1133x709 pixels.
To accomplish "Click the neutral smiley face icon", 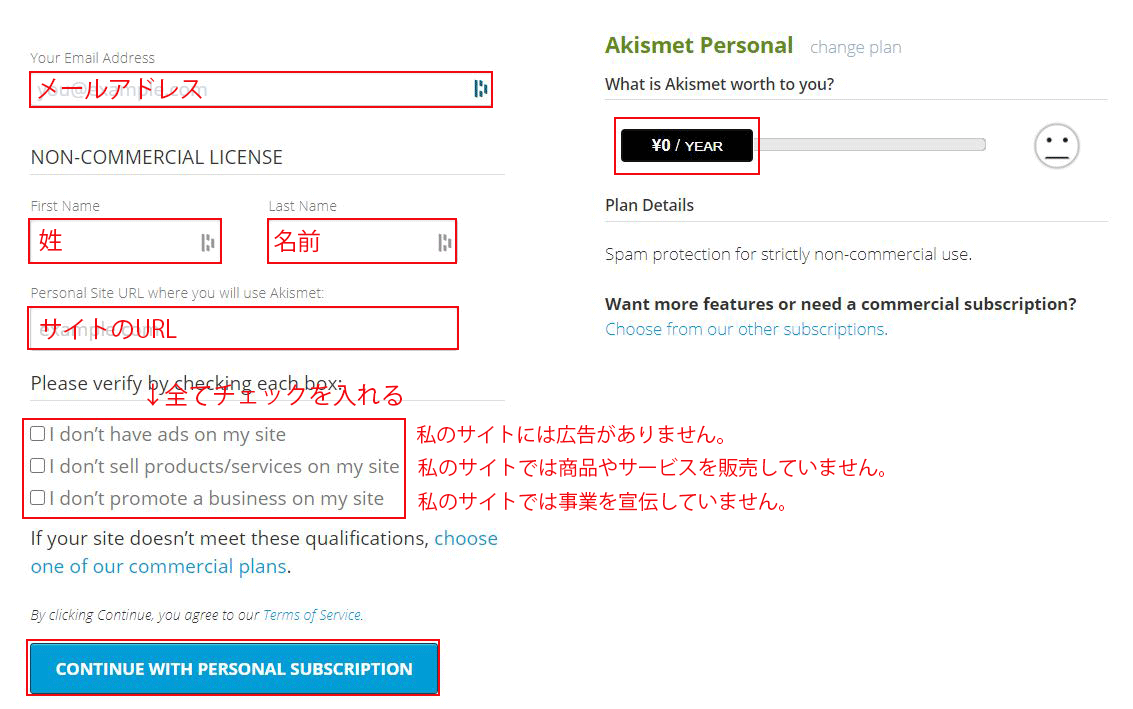I will click(1056, 146).
